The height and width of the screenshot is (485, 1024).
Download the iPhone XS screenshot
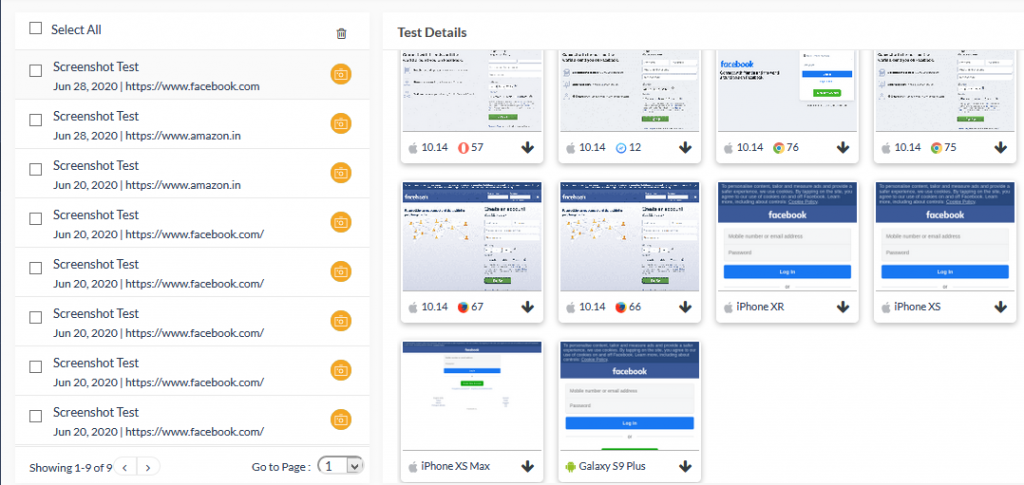pyautogui.click(x=1000, y=307)
